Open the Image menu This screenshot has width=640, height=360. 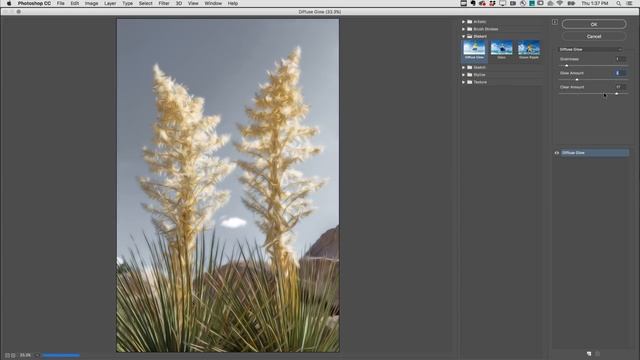[x=91, y=3]
